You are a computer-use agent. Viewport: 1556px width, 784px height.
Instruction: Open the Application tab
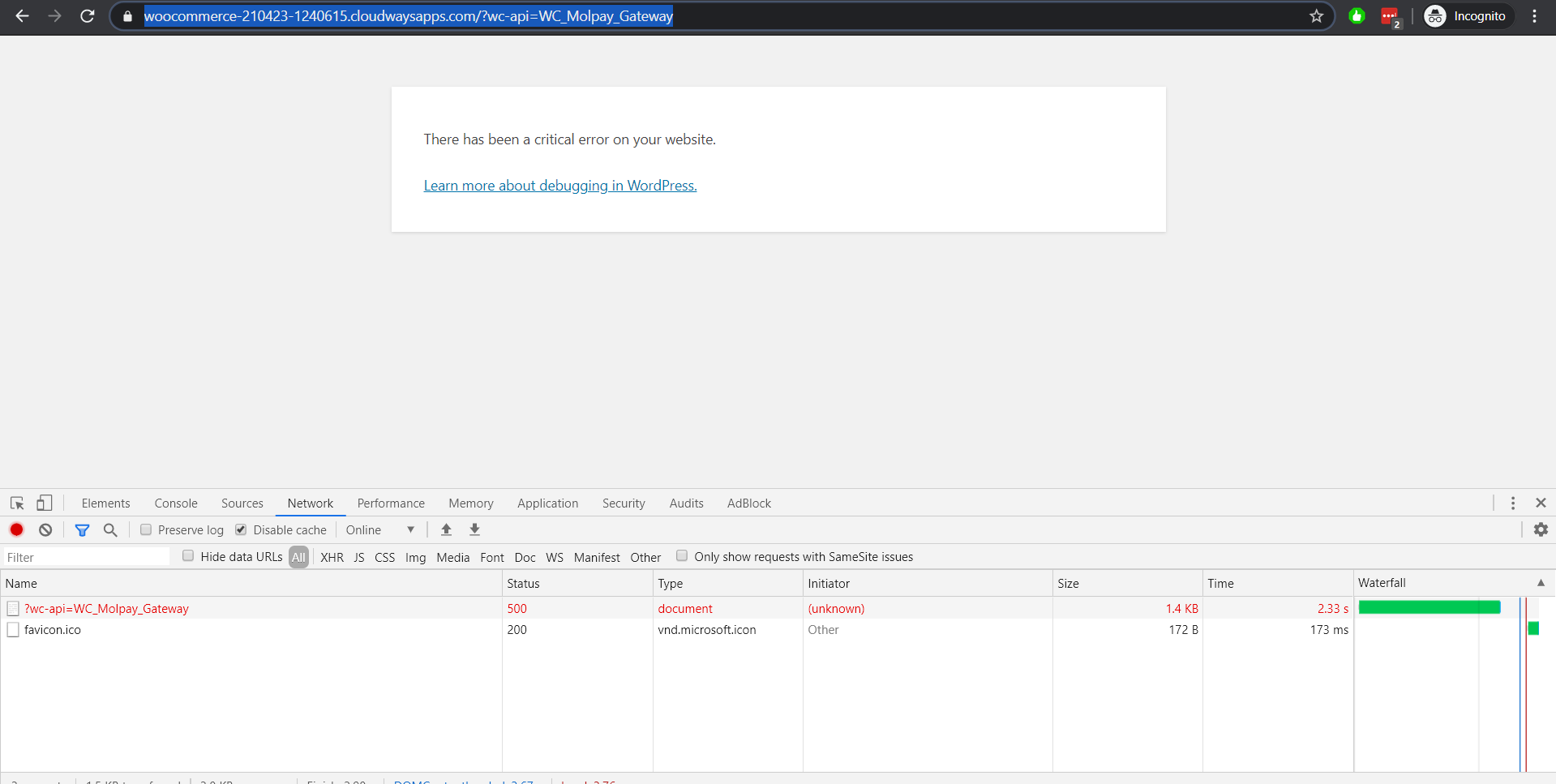[547, 503]
